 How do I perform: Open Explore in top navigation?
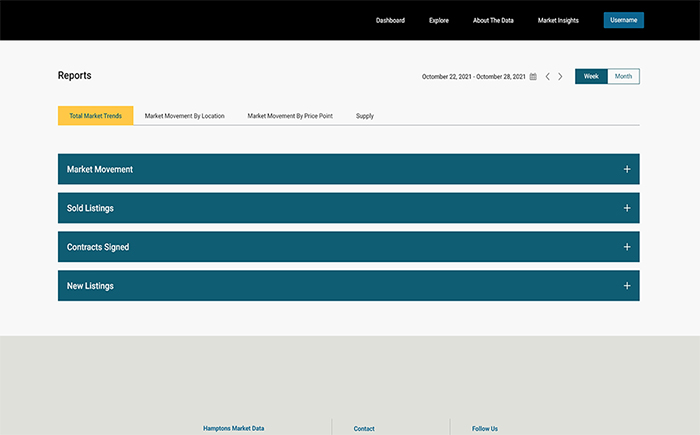click(439, 20)
